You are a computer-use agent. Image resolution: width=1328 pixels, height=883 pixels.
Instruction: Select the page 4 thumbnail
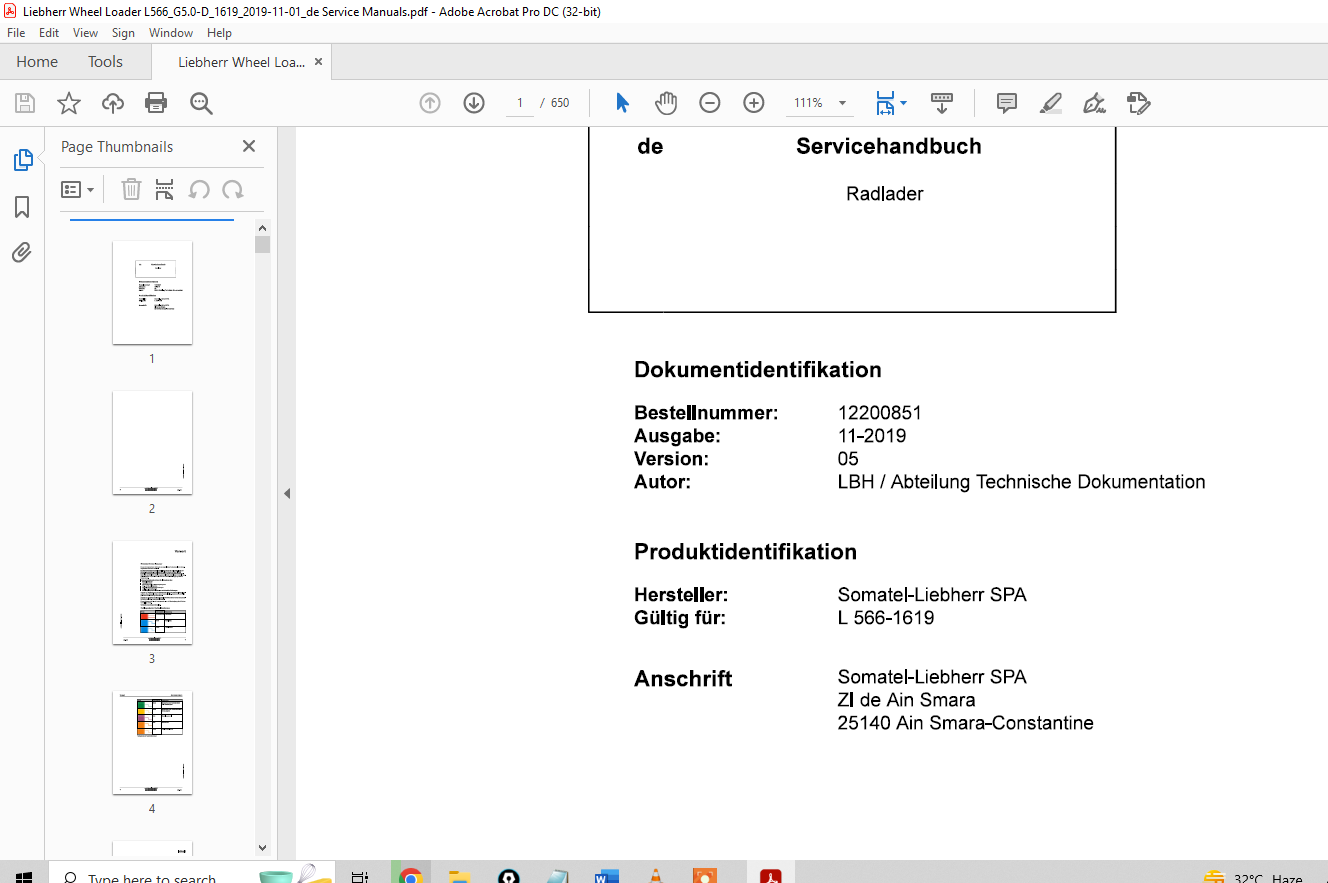152,742
